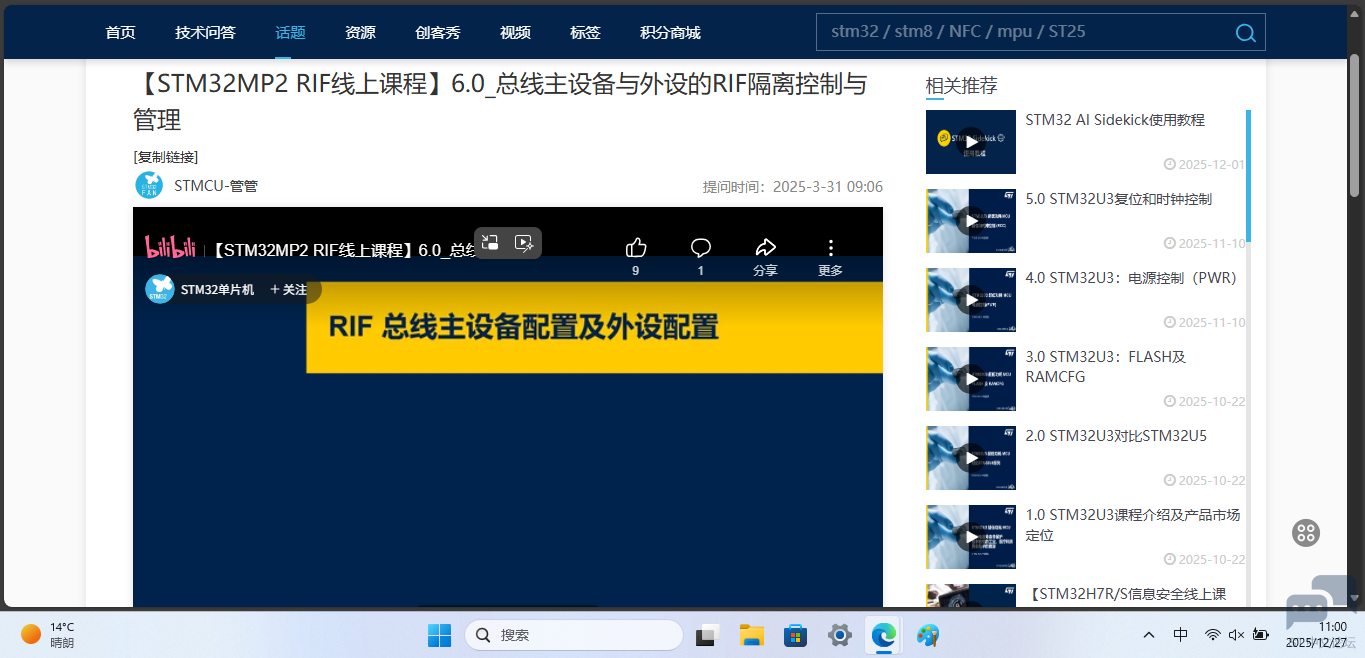Open the 标签 nav item
Image resolution: width=1365 pixels, height=658 pixels.
point(585,33)
